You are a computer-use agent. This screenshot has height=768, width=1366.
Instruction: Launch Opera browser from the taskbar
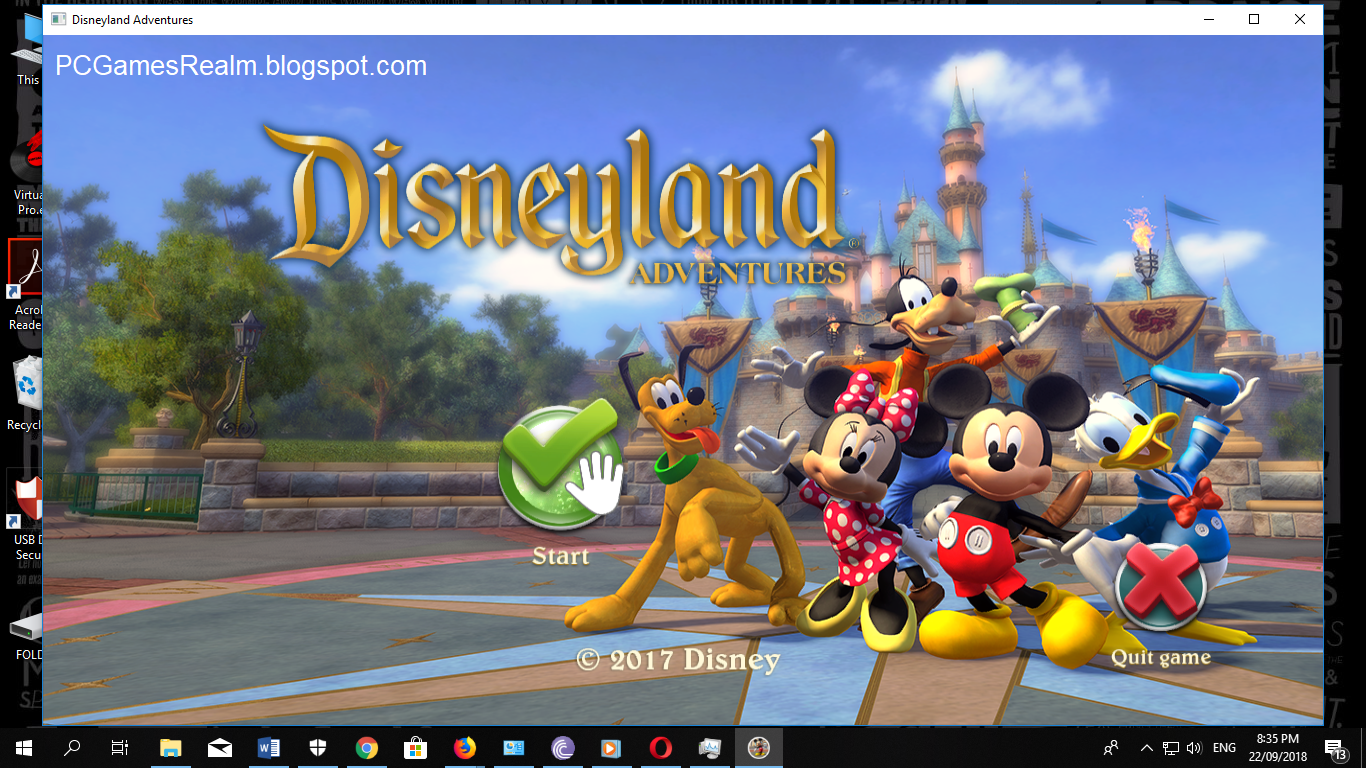661,747
